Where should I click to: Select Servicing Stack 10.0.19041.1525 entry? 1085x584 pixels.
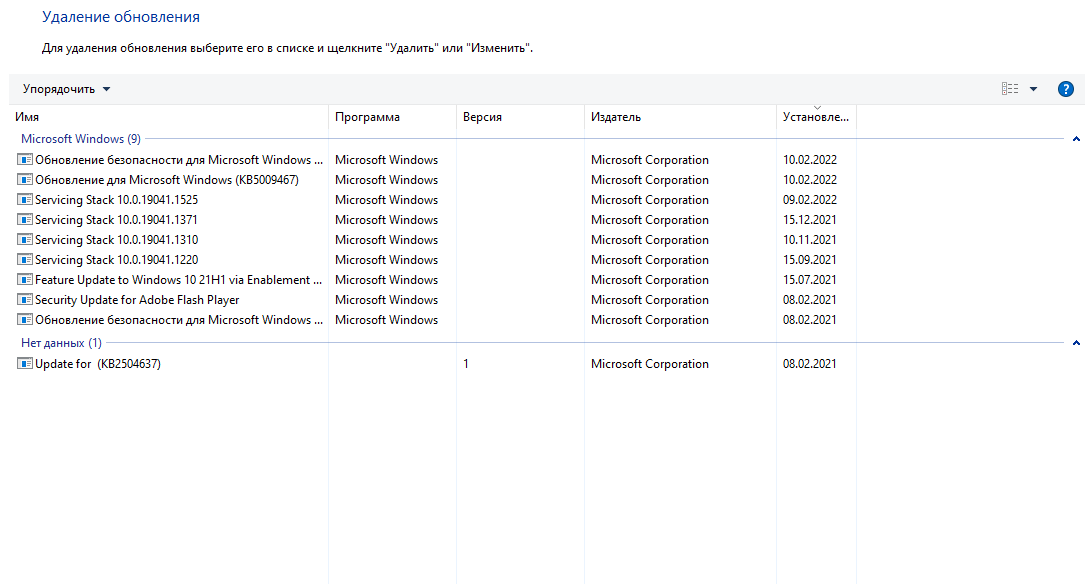[116, 200]
